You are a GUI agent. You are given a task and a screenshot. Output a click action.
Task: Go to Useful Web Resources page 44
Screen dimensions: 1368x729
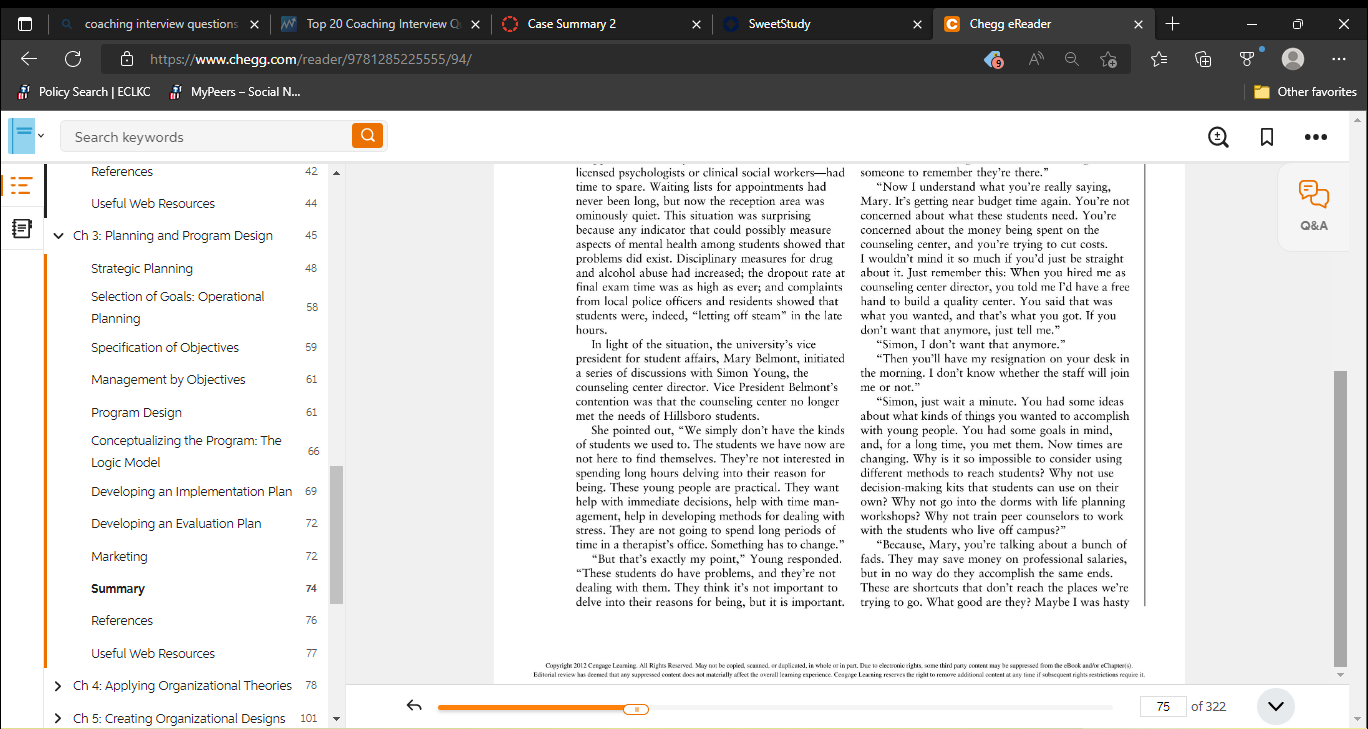coord(153,203)
